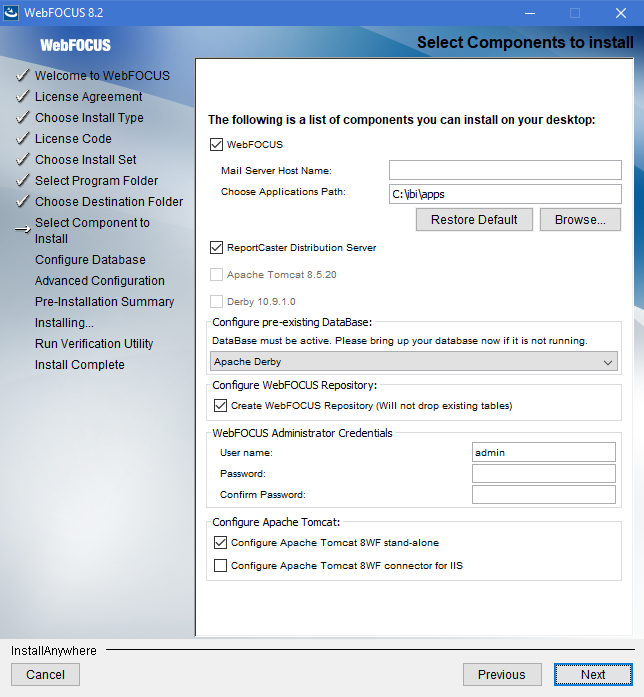Click arrow icon beside Select Component to Install

pyautogui.click(x=23, y=229)
